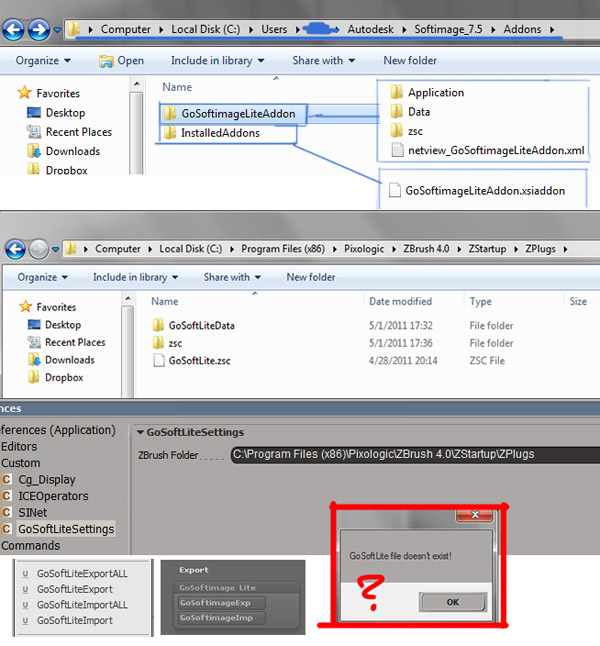Select the GoSoftLite.zsc file icon
Screen dimensions: 600x646
click(x=159, y=360)
